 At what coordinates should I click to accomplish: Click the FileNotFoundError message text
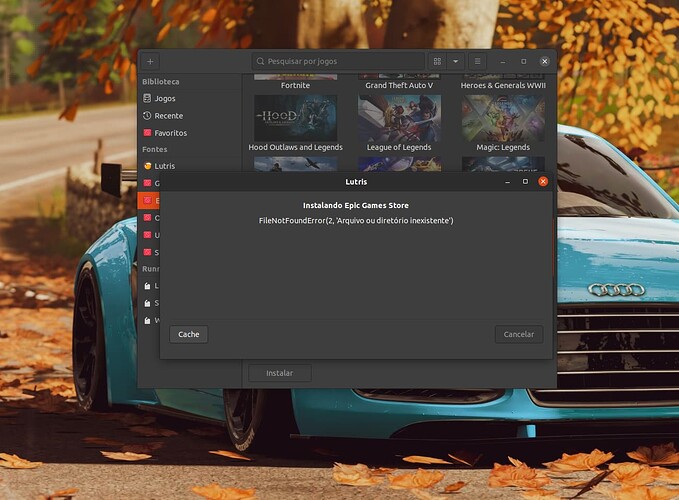(x=356, y=220)
